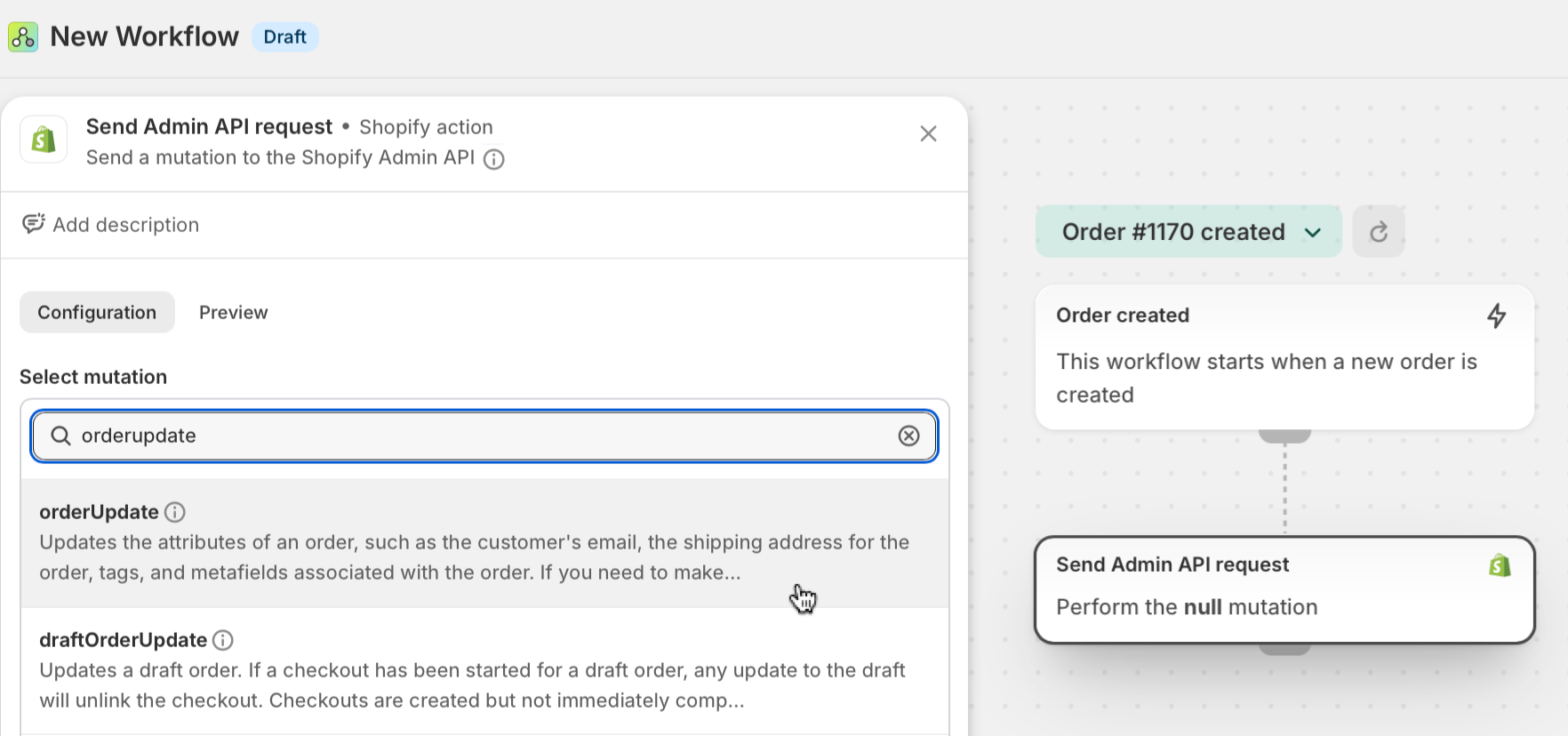The image size is (1568, 736).
Task: Click the orderUpdate description text
Action: pyautogui.click(x=474, y=557)
